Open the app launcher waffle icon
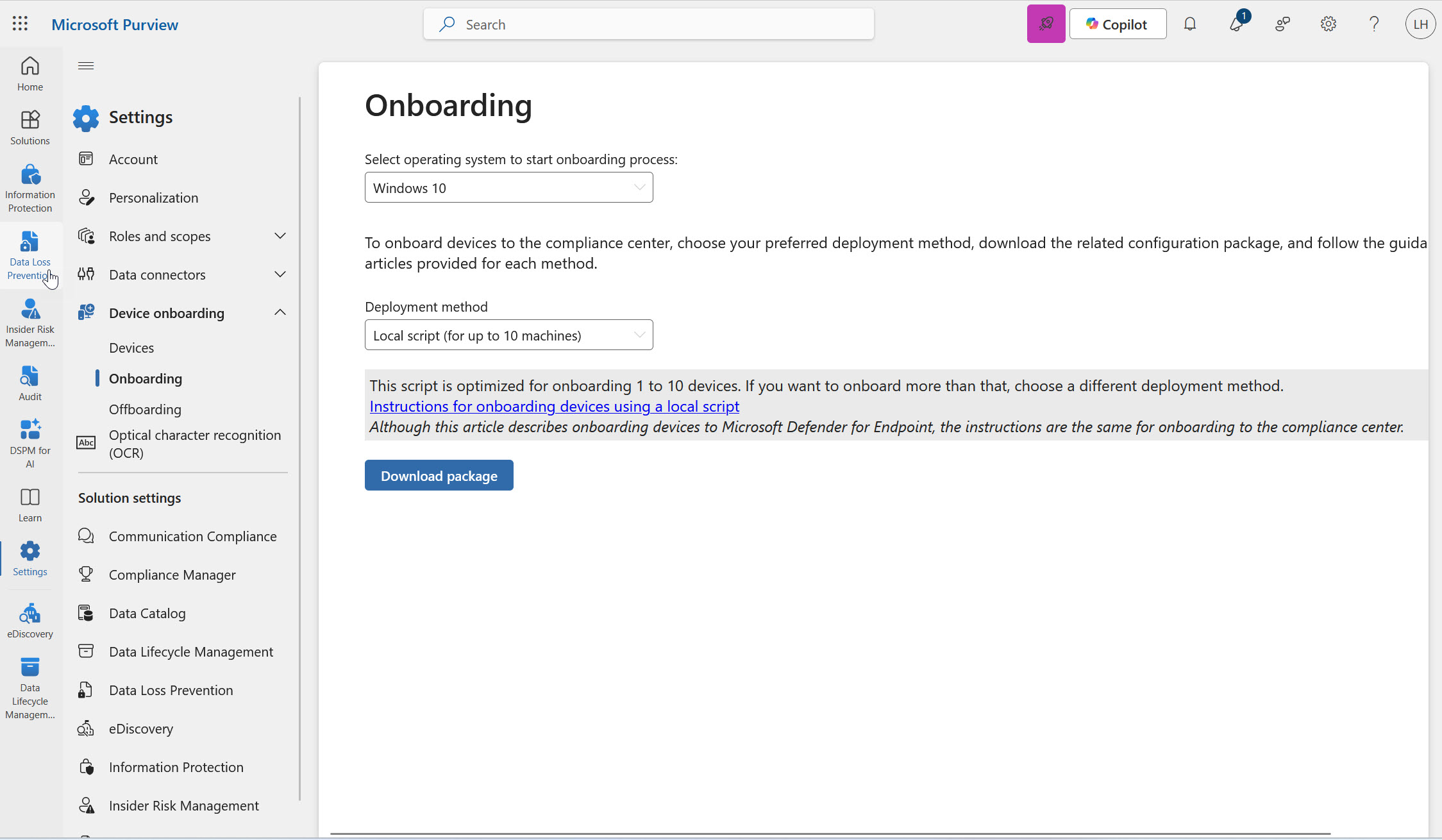 (x=20, y=24)
